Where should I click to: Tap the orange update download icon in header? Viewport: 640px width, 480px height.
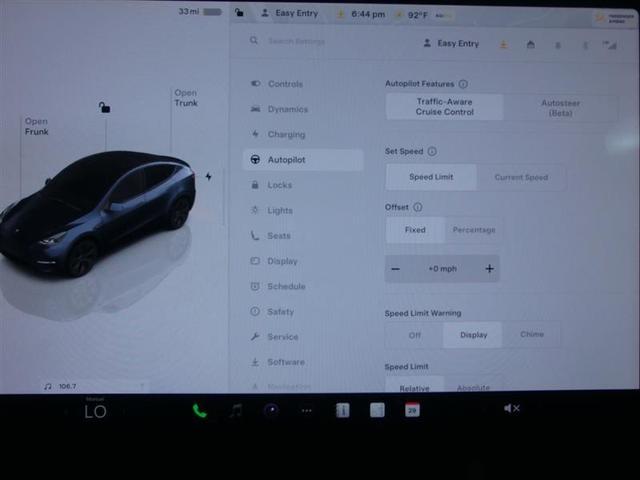504,44
